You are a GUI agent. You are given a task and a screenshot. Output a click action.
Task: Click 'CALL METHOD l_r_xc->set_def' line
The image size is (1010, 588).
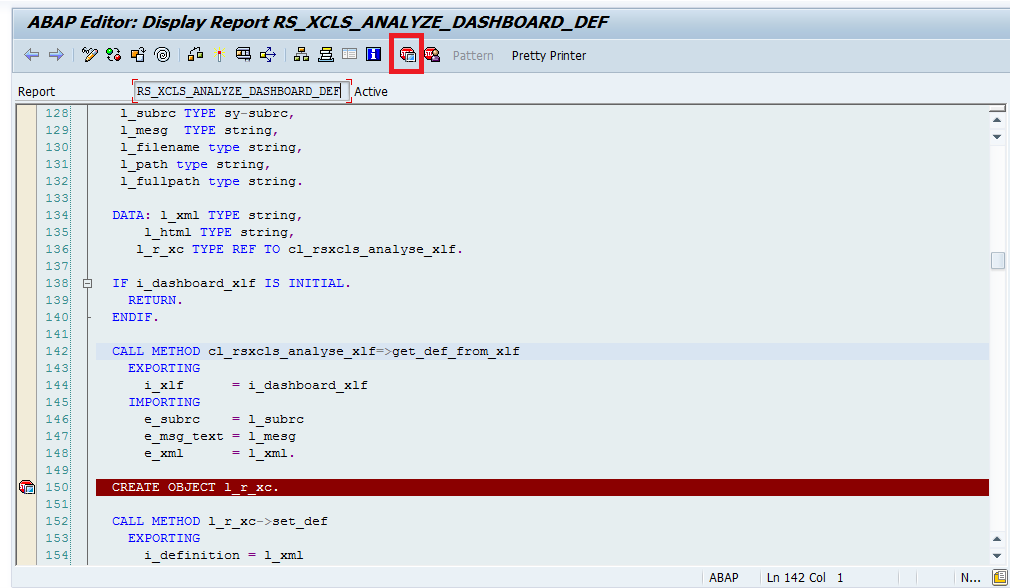click(x=220, y=521)
